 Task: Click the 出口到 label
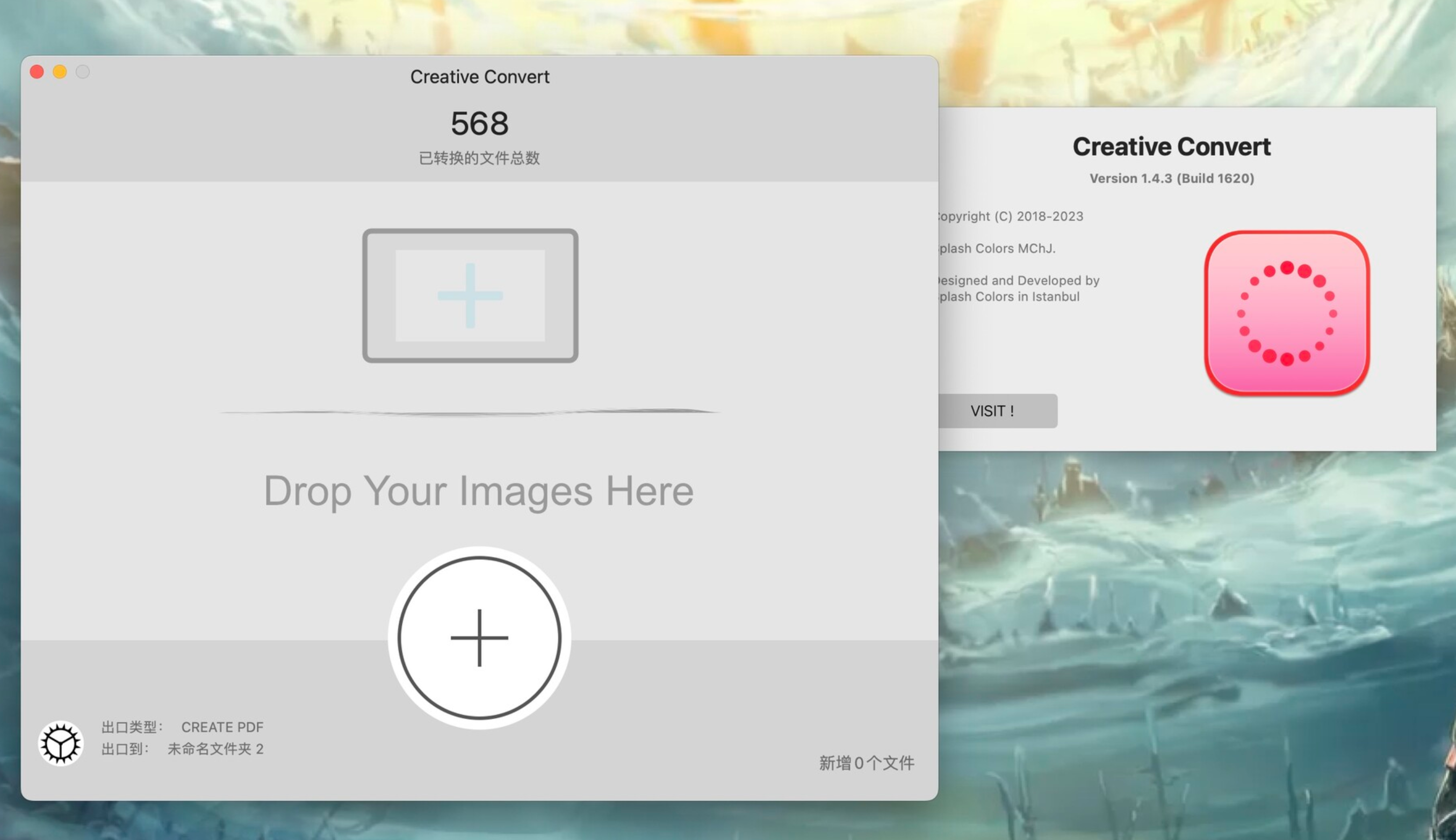125,749
